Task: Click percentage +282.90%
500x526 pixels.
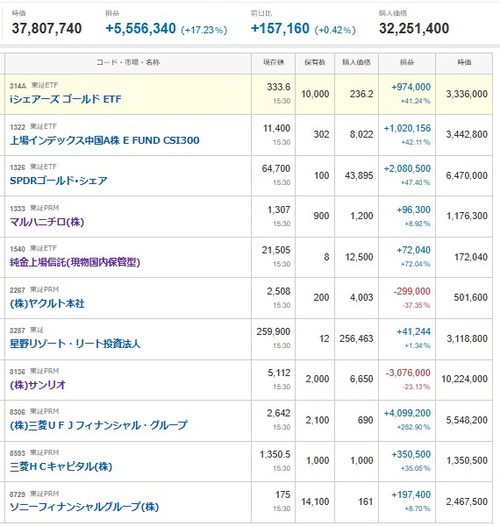Action: click(x=414, y=427)
